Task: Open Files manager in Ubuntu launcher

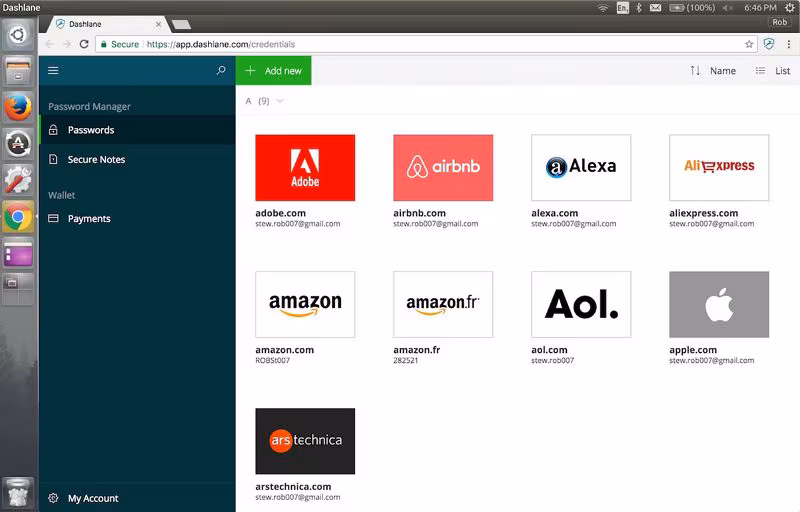Action: 18,71
